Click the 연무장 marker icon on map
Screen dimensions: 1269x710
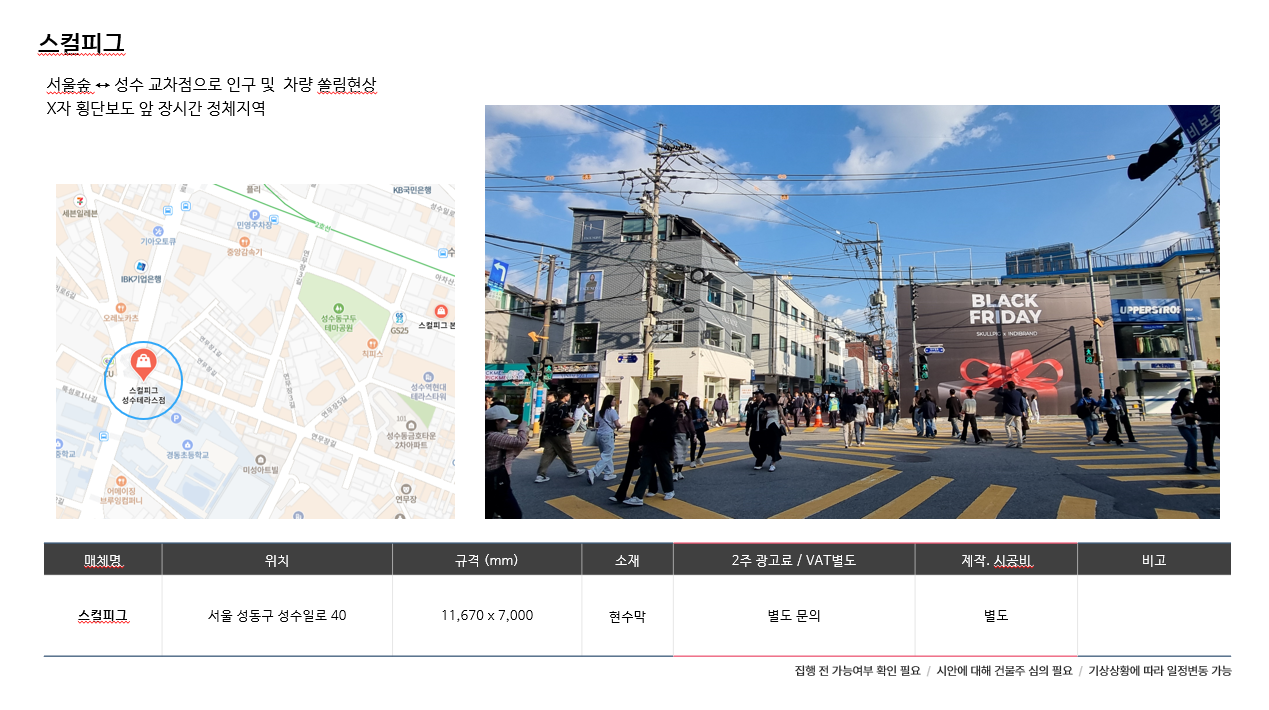(405, 488)
